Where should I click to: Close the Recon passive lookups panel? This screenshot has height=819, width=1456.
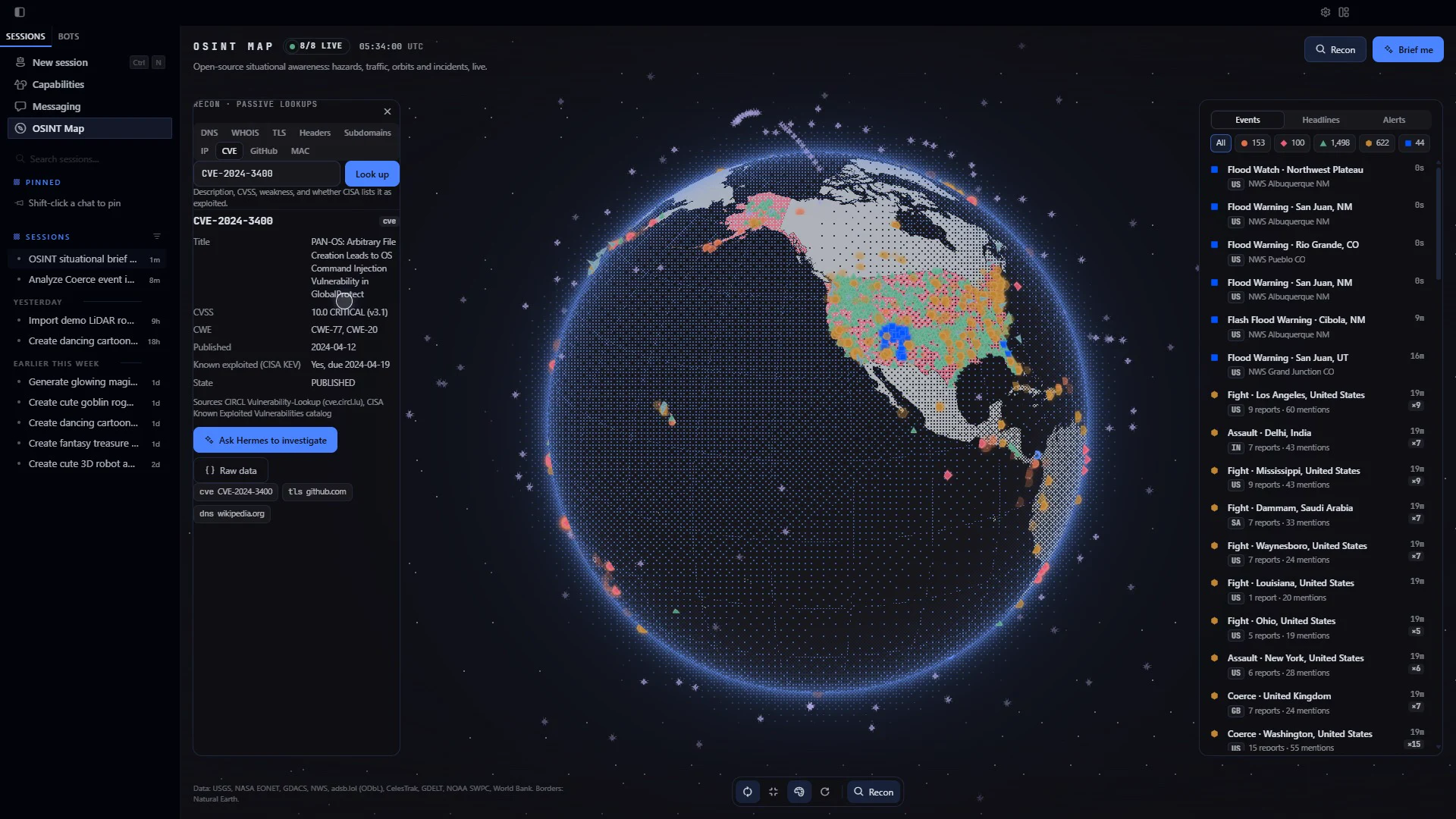tap(388, 111)
